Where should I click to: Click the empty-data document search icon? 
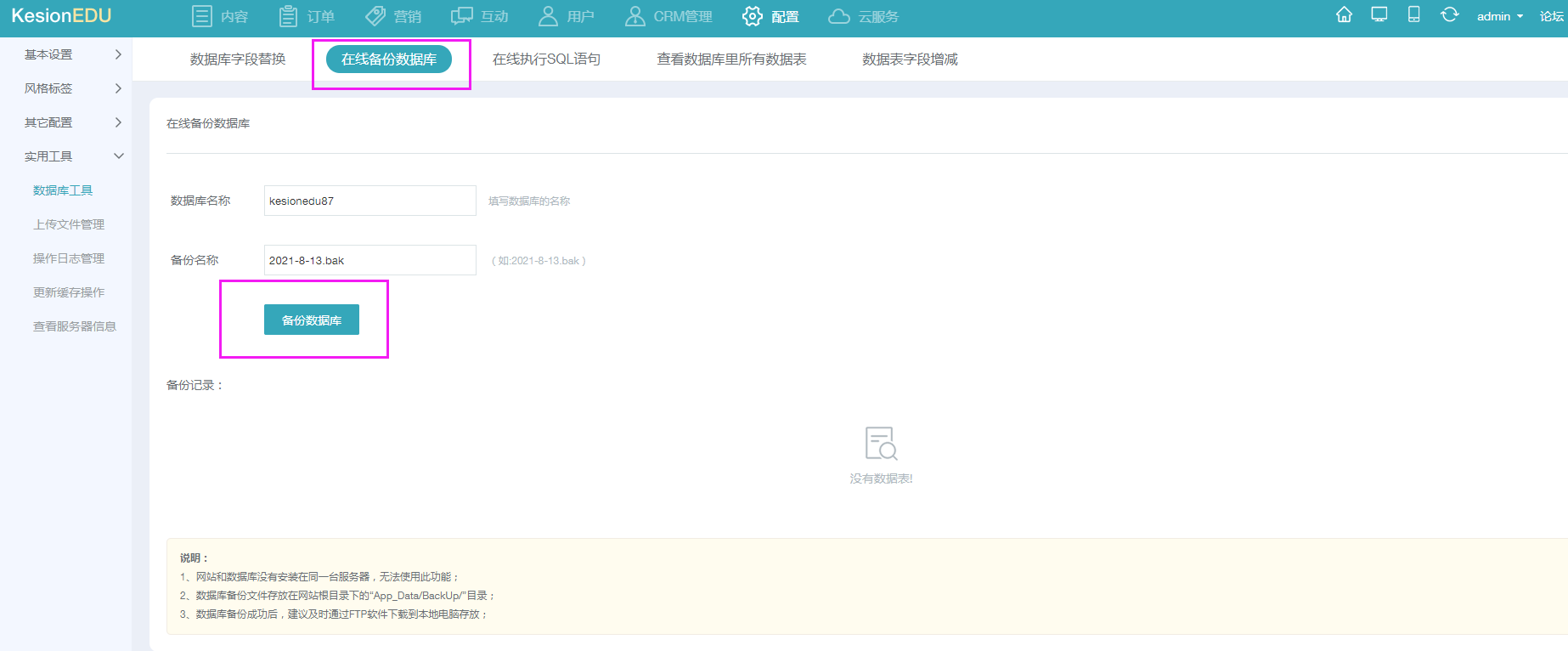pos(881,443)
